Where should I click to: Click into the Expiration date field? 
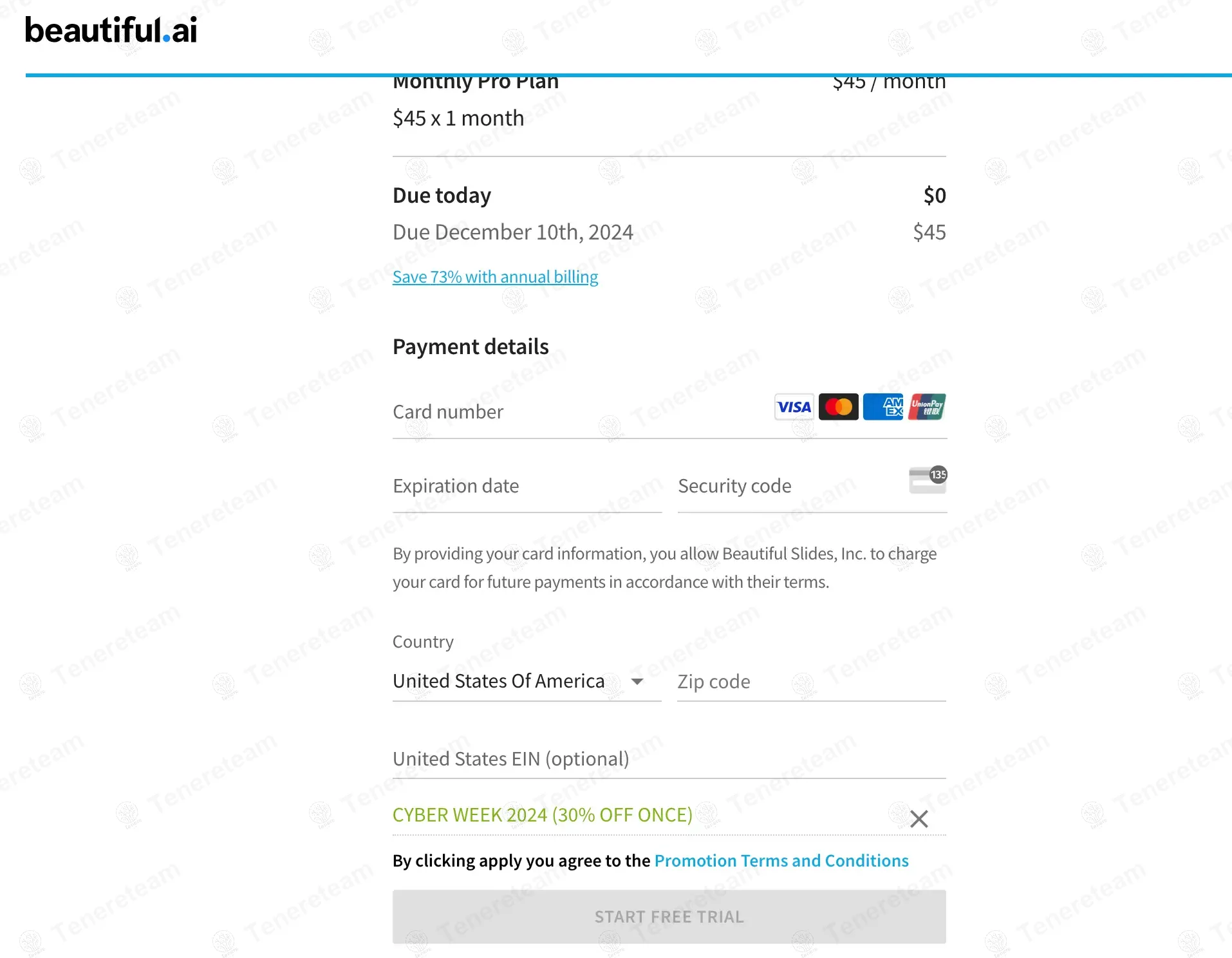click(x=527, y=486)
